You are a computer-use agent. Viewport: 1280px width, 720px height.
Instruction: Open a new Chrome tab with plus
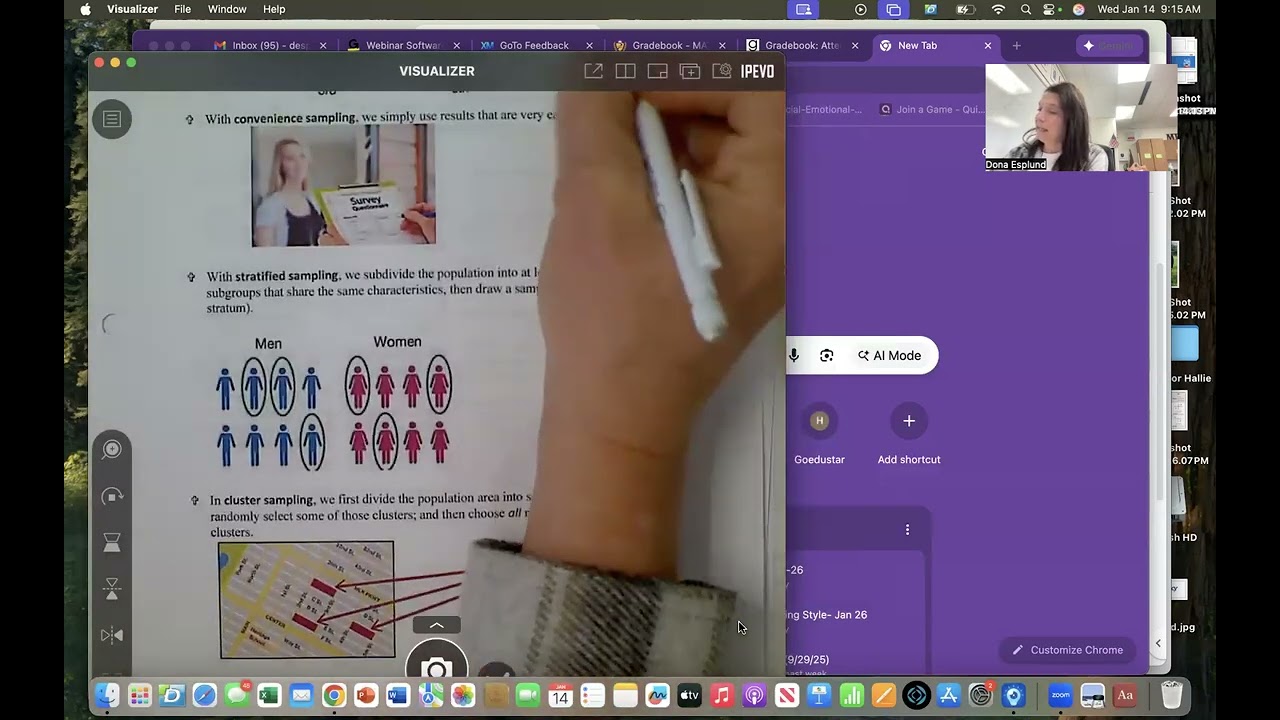(x=1016, y=45)
